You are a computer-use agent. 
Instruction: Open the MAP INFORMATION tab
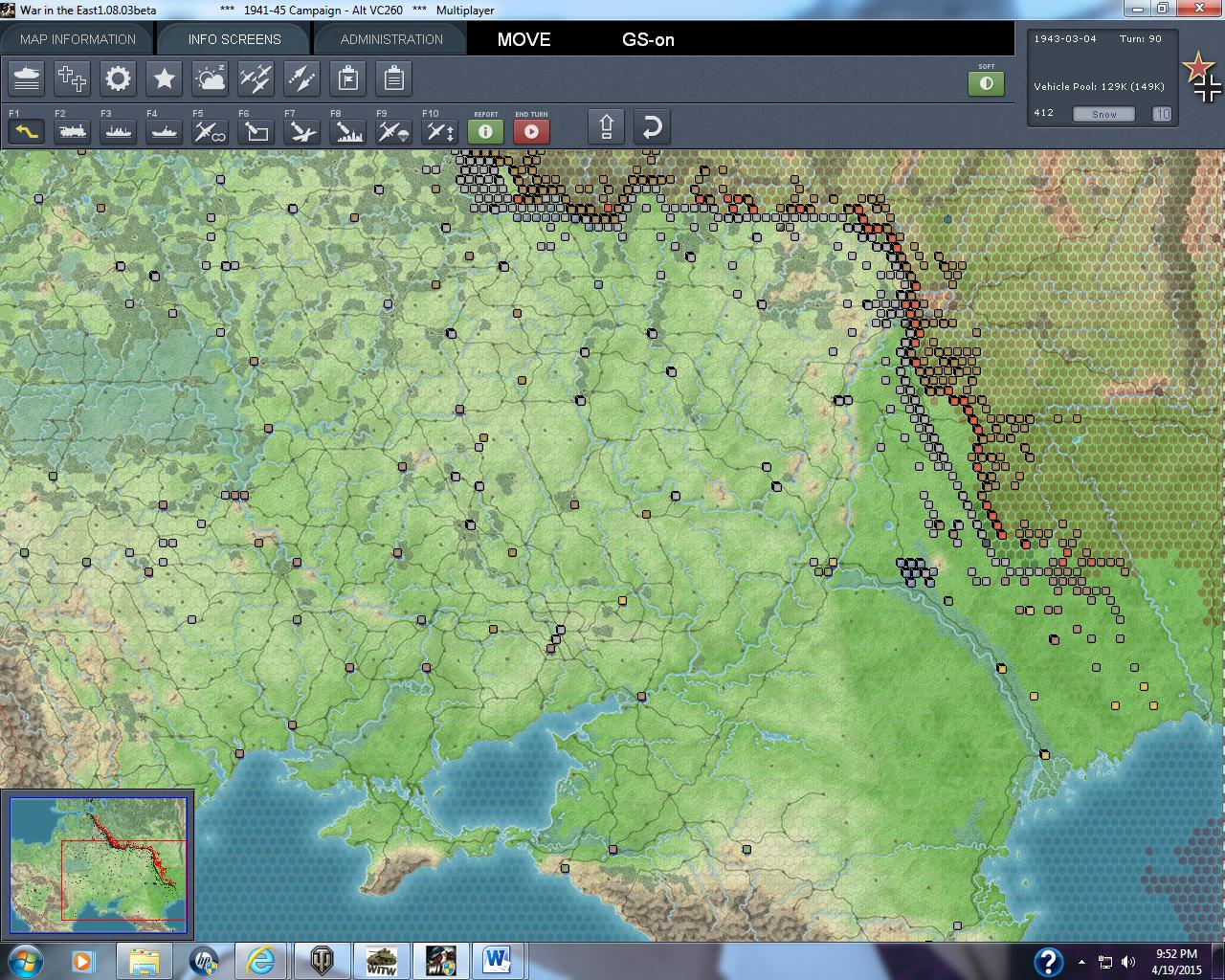(78, 39)
